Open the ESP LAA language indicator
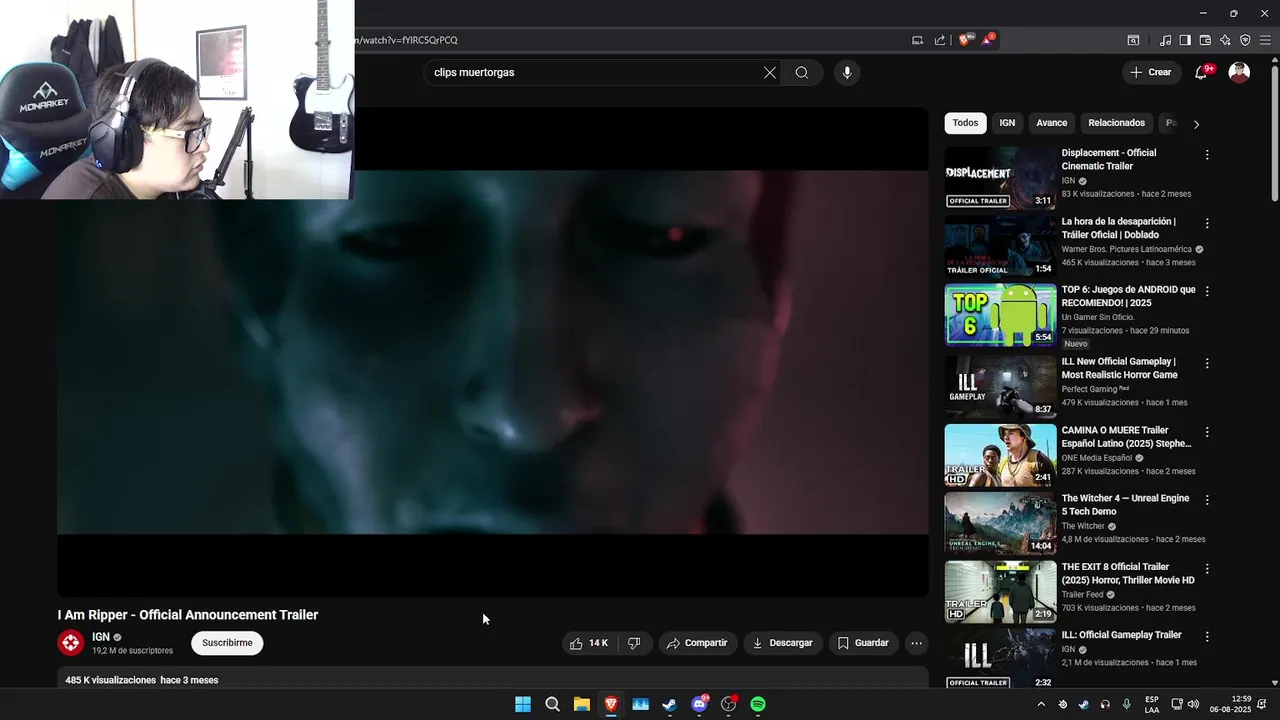This screenshot has height=720, width=1280. click(1152, 704)
